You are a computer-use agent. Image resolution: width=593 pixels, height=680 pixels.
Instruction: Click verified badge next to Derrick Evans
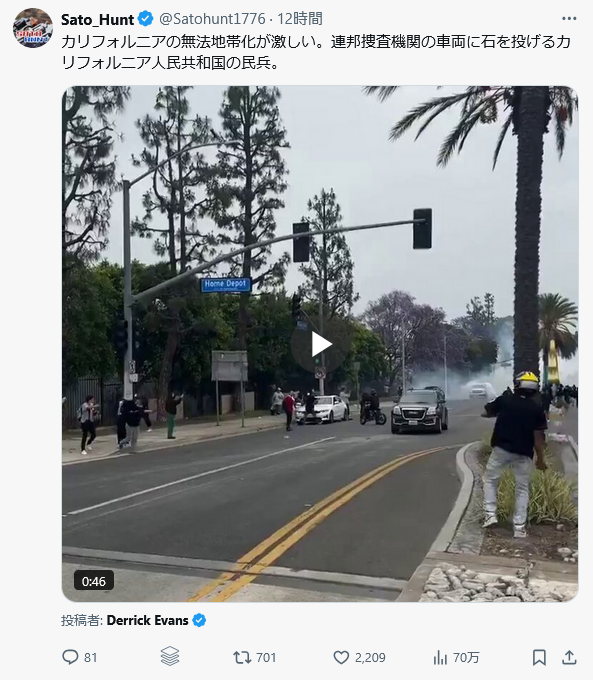(x=199, y=621)
